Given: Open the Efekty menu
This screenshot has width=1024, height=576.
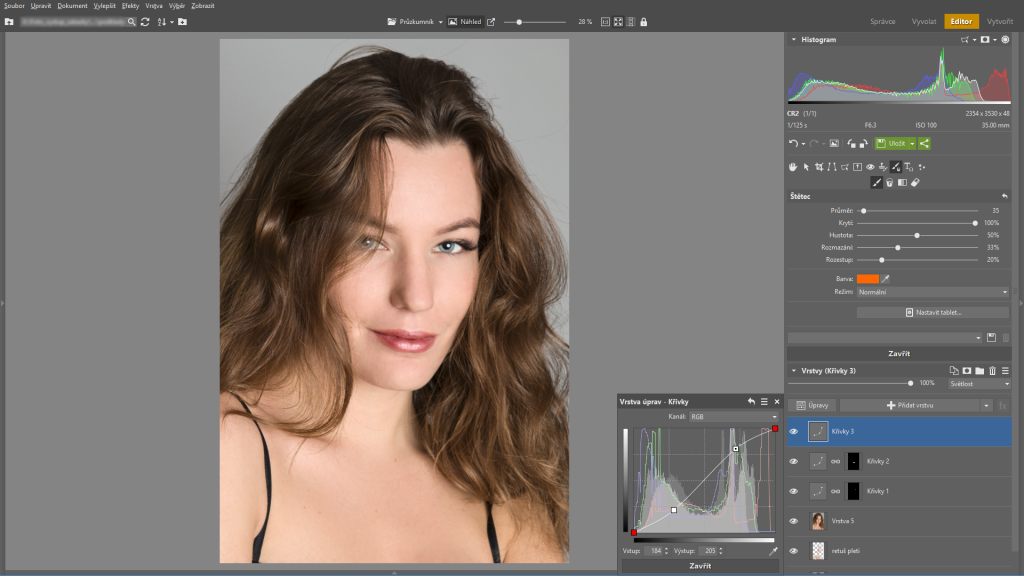Looking at the screenshot, I should coord(130,5).
